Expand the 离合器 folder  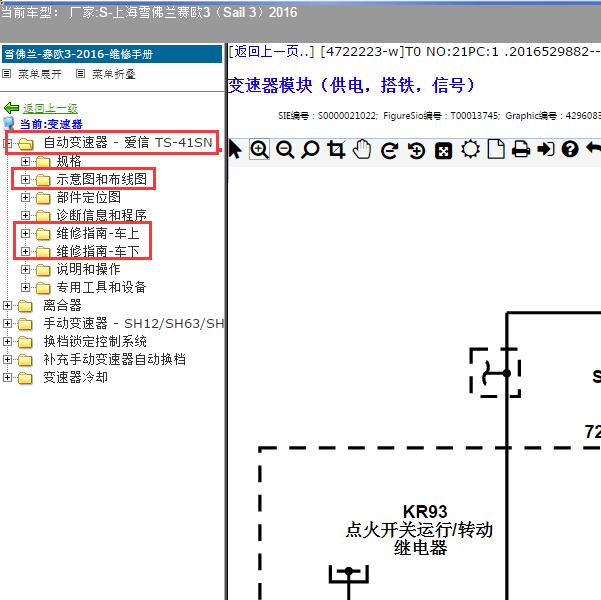(7, 306)
